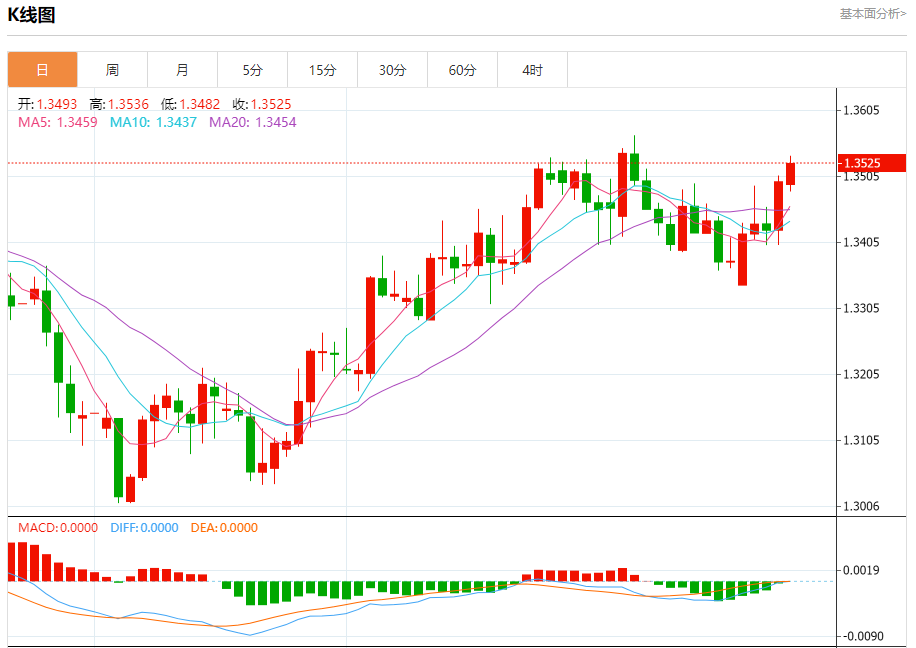Image resolution: width=916 pixels, height=648 pixels.
Task: Select the 周 weekly tab
Action: pyautogui.click(x=112, y=70)
